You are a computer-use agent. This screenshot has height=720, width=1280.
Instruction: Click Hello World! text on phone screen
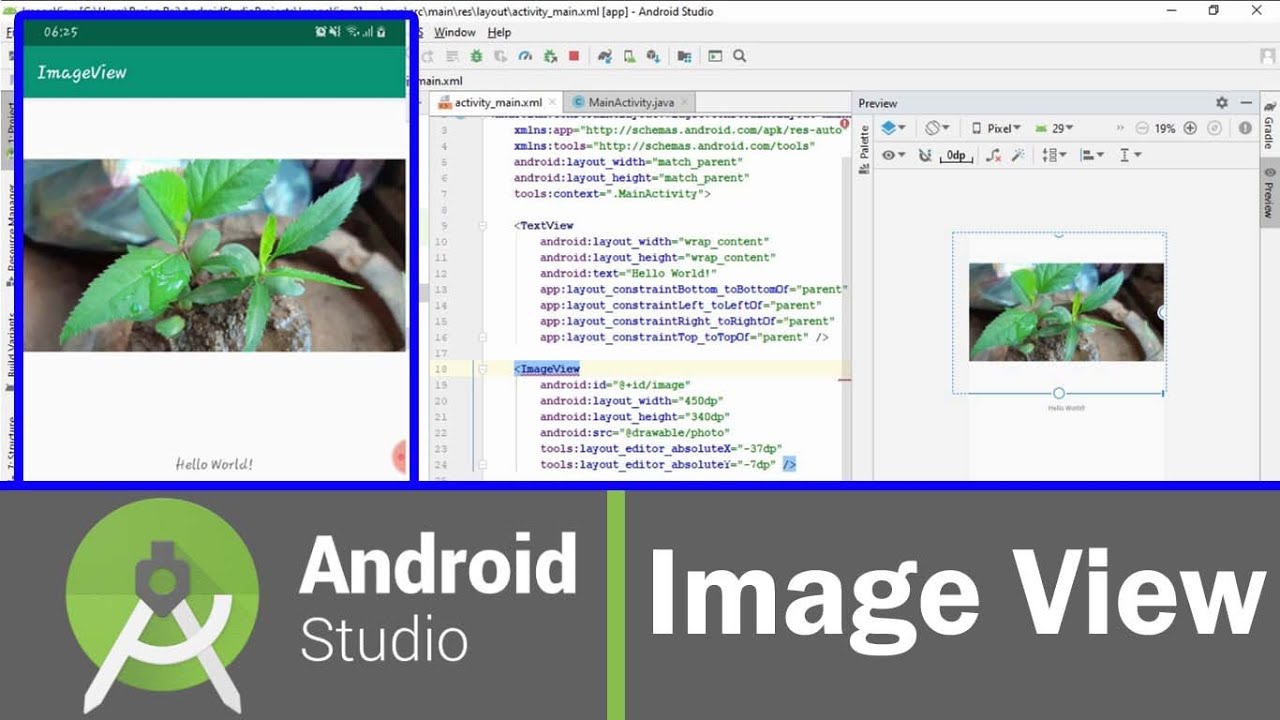coord(214,464)
